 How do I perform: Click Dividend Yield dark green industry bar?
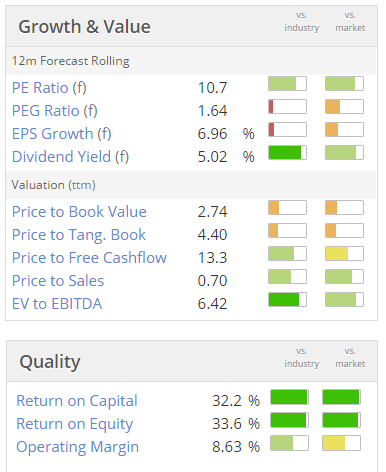pos(287,153)
